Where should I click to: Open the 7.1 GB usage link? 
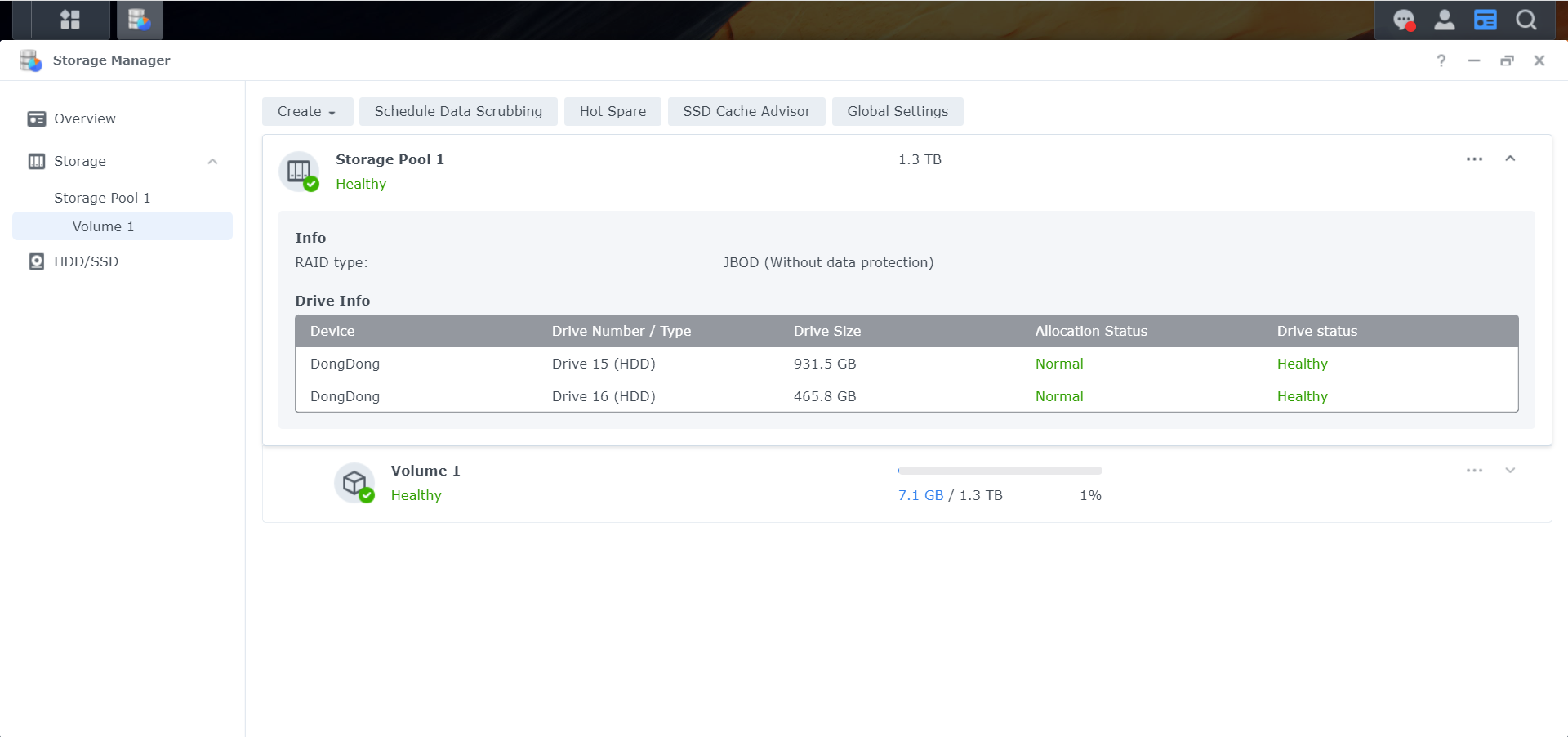click(x=920, y=495)
